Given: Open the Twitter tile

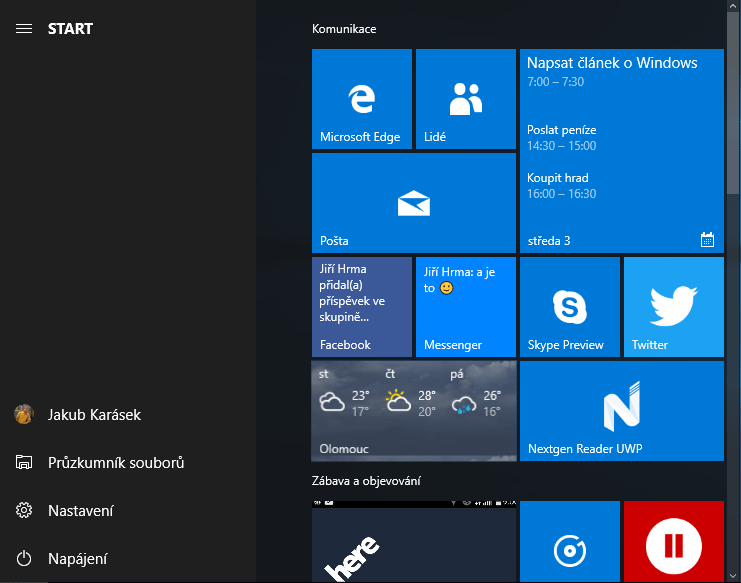Looking at the screenshot, I should 673,306.
